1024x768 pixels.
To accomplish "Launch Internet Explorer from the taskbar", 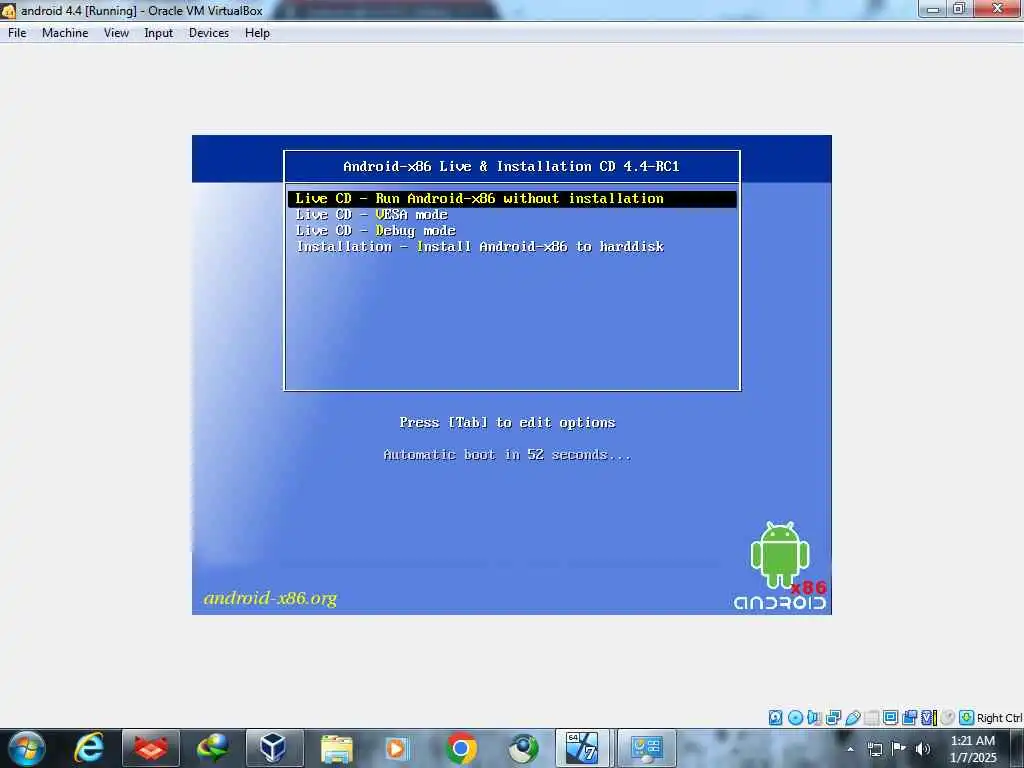I will pos(89,748).
